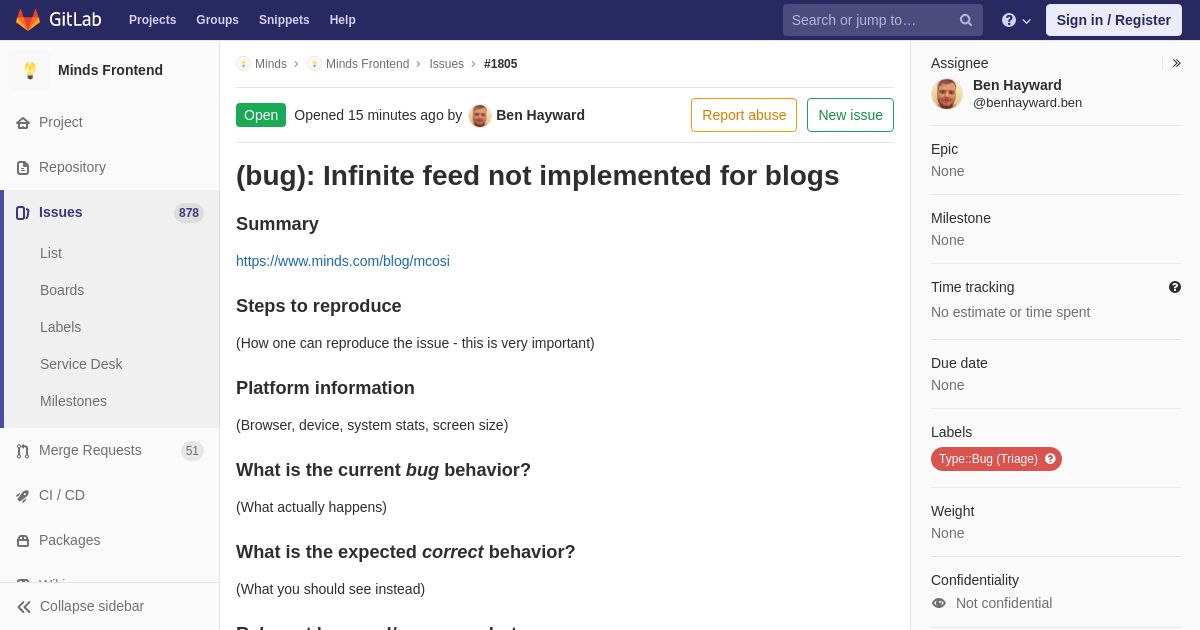Open the Help question mark dropdown
The height and width of the screenshot is (630, 1200).
[1016, 20]
